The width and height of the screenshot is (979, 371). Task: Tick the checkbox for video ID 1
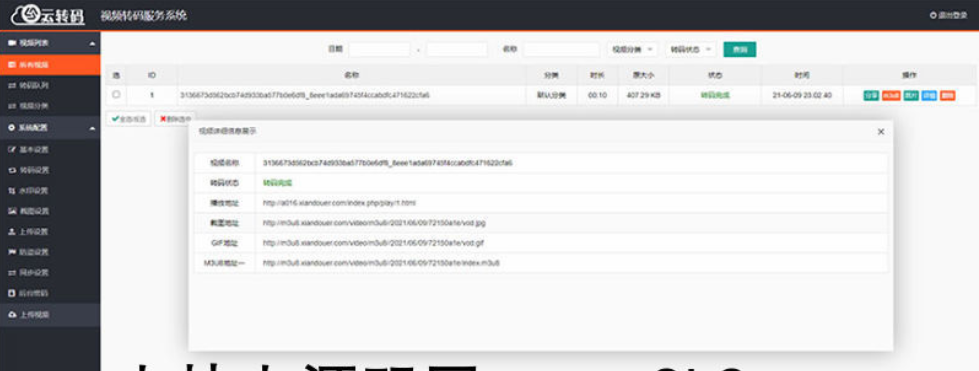pyautogui.click(x=116, y=95)
